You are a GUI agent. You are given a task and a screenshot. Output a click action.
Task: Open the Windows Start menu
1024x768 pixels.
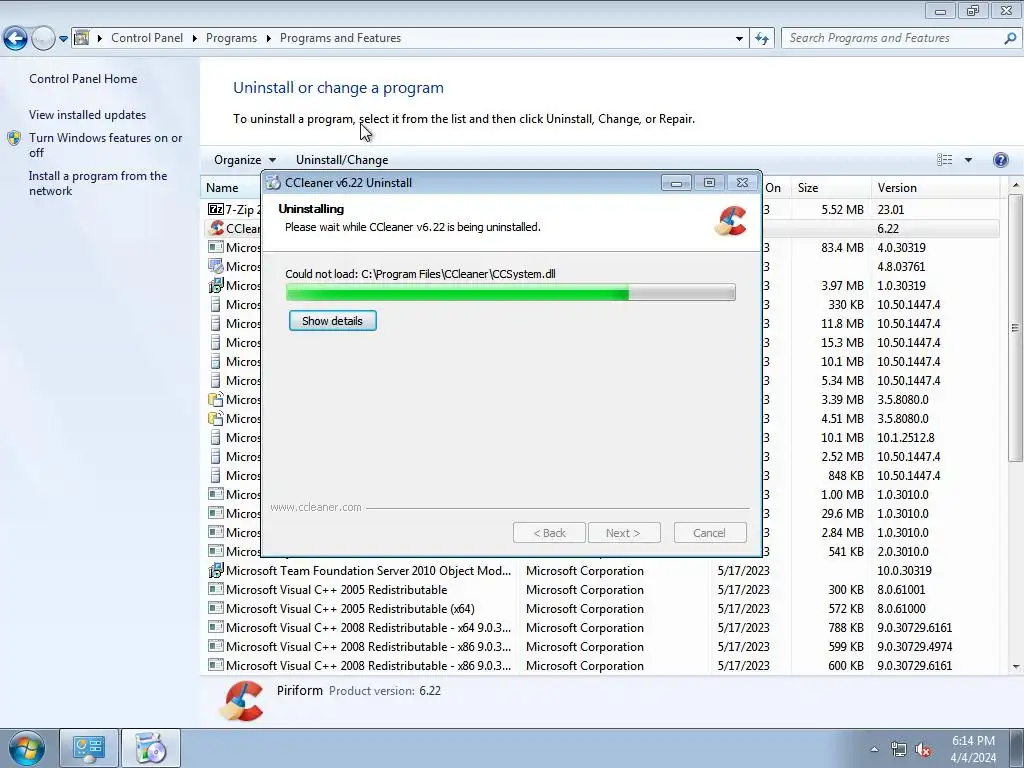tap(27, 749)
